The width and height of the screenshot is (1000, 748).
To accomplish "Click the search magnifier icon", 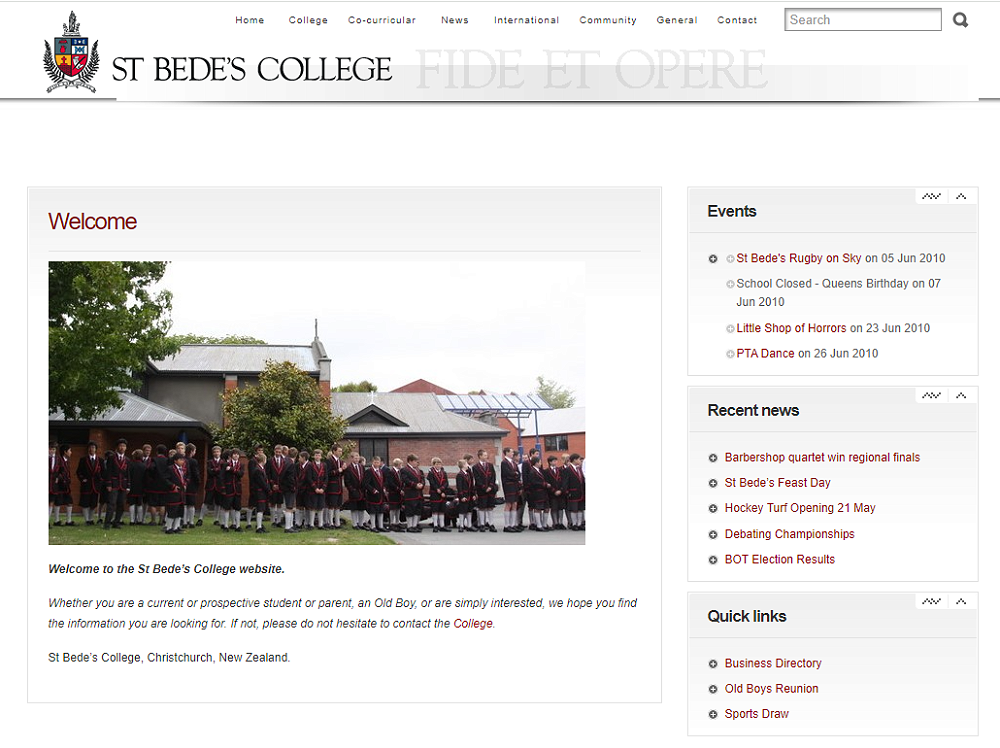I will pos(960,20).
